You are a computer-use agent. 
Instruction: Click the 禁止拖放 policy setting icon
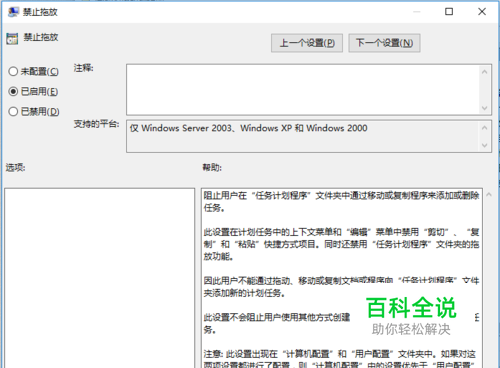(x=12, y=39)
